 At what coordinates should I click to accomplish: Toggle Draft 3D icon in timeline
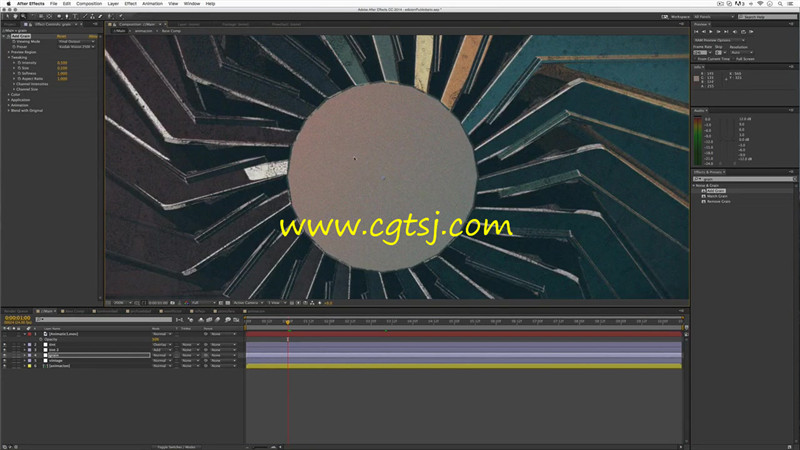tap(190, 319)
